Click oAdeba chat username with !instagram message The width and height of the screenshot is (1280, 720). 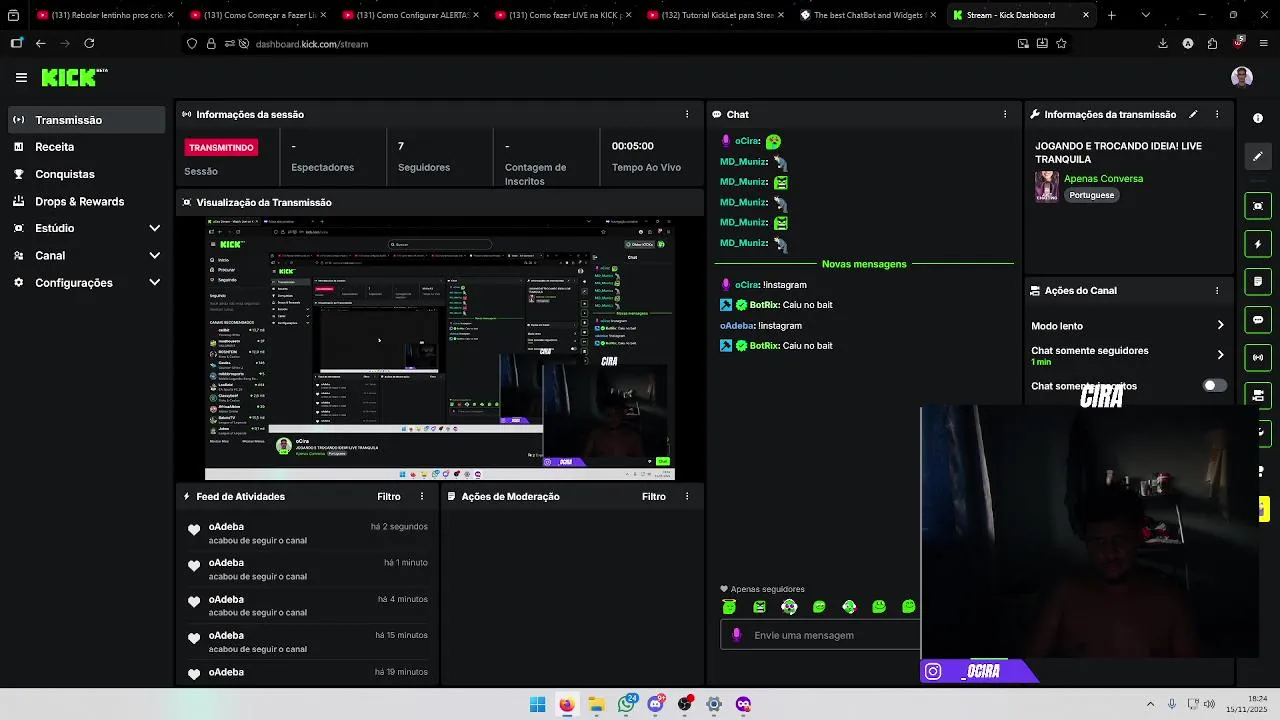737,325
